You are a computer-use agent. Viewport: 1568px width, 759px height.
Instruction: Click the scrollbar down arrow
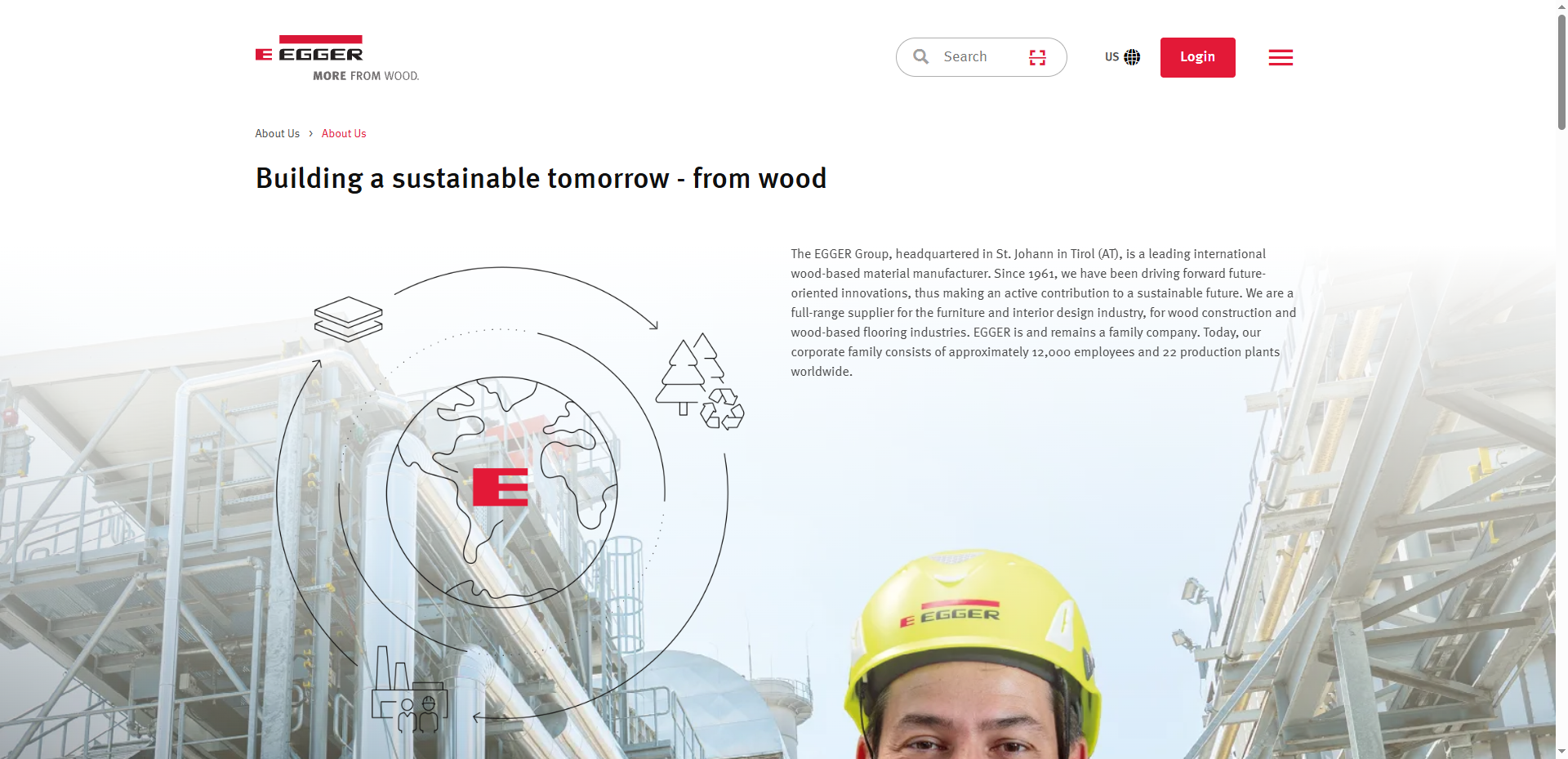(x=1561, y=751)
